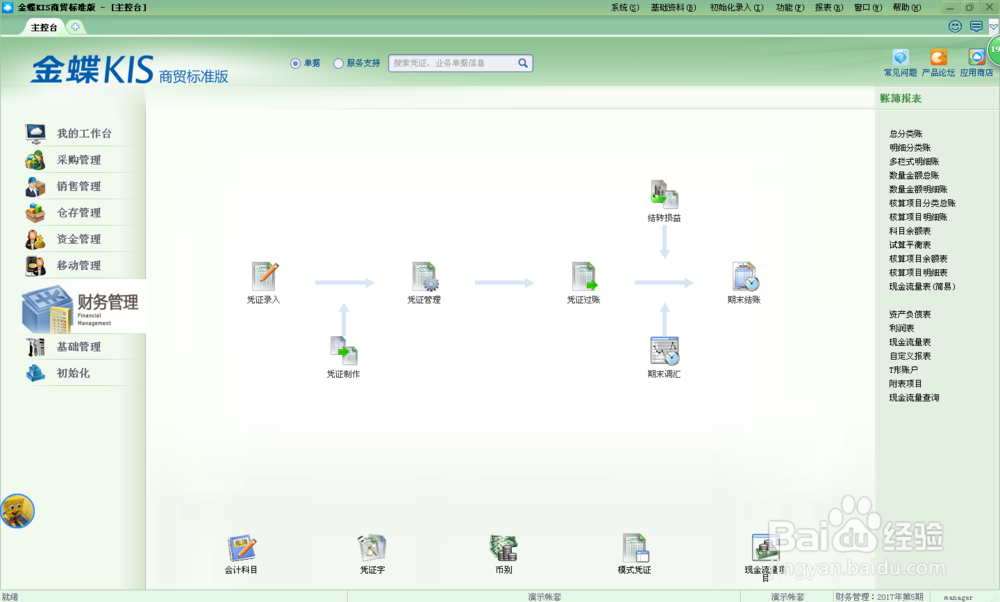Open 现金流量项目 icon
This screenshot has height=602, width=1000.
tap(765, 548)
